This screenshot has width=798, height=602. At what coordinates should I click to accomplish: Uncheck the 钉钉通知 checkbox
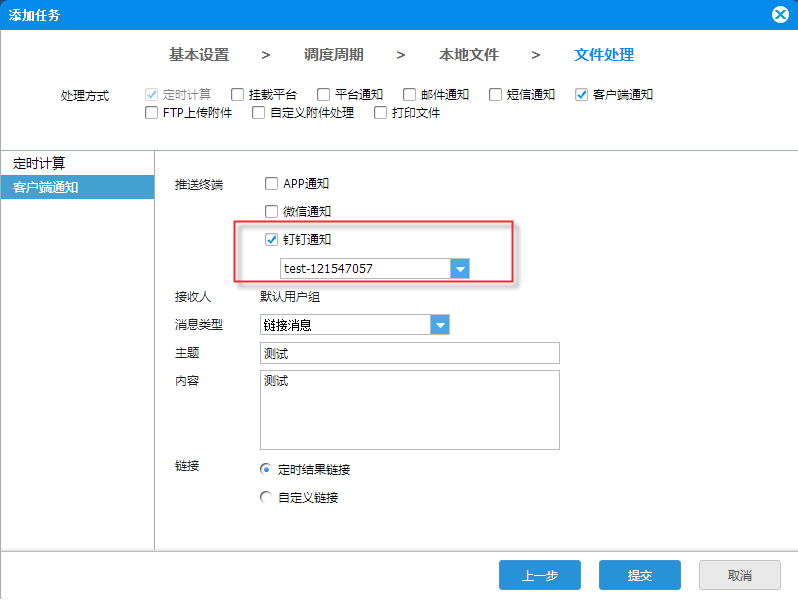[x=271, y=239]
